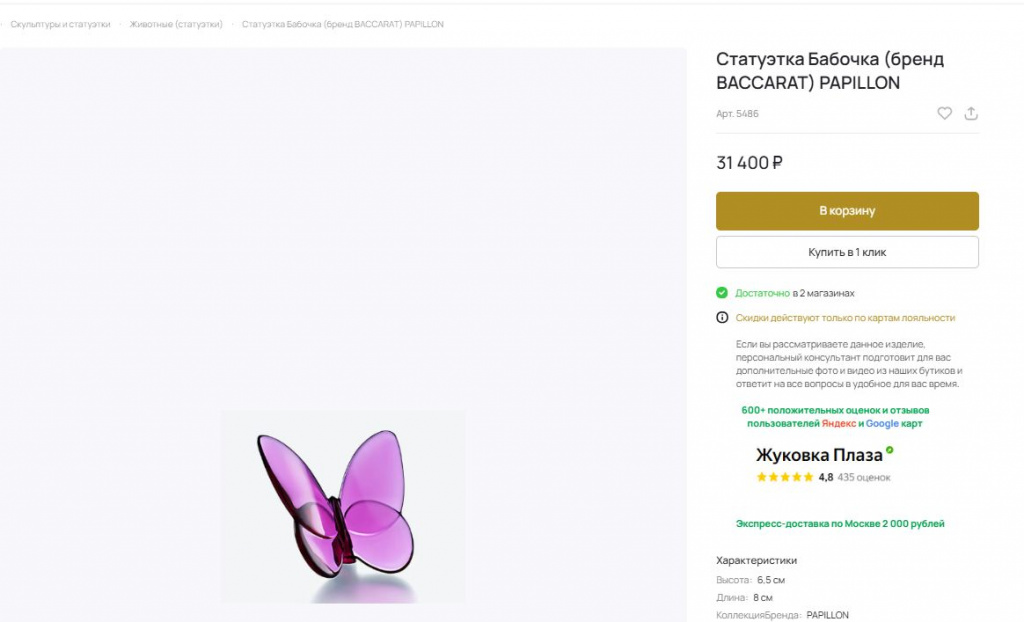
Task: Click the info icon about loyalty card discounts
Action: tap(722, 318)
